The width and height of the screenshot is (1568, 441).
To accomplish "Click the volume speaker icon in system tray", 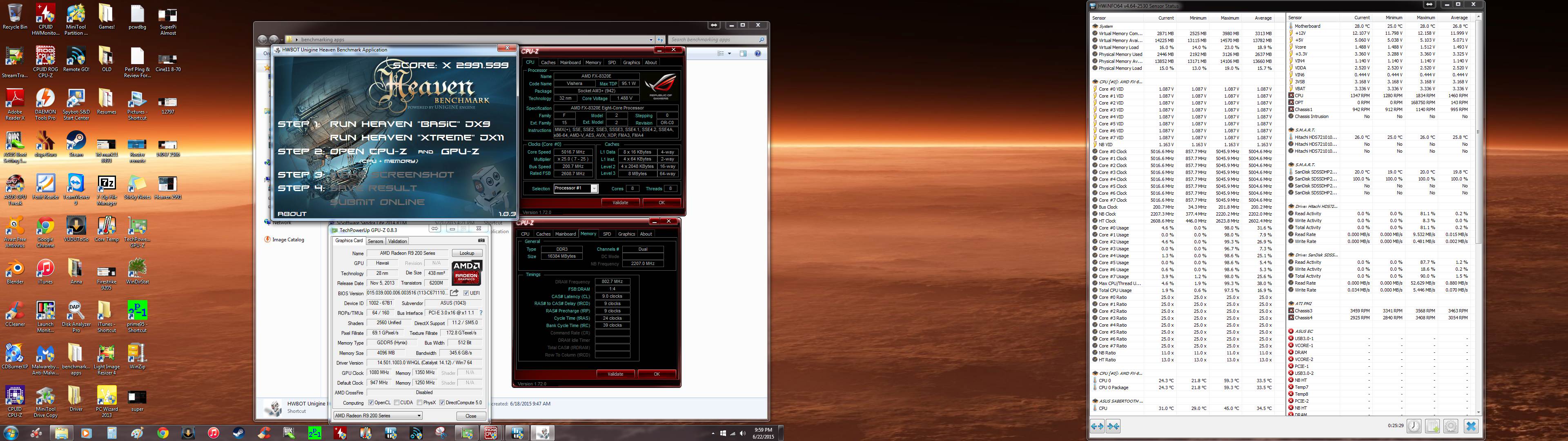I will (x=742, y=434).
